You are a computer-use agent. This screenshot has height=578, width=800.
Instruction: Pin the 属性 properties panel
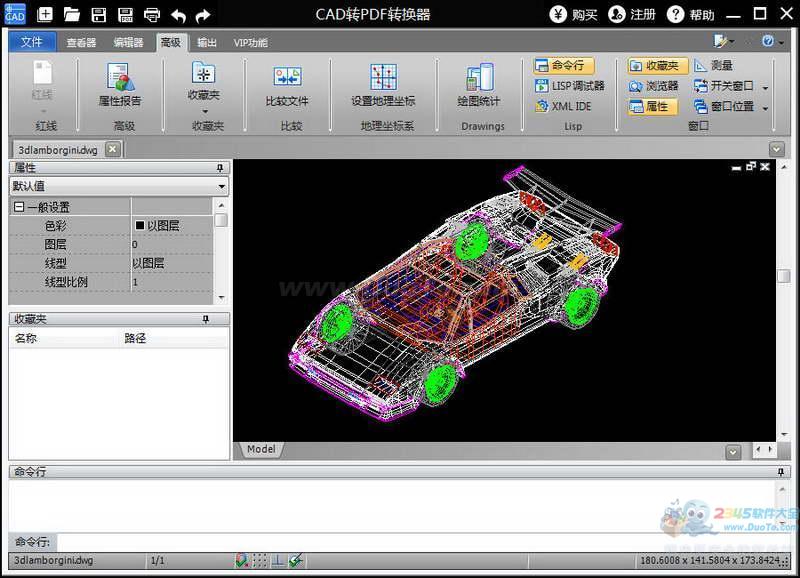[x=220, y=168]
